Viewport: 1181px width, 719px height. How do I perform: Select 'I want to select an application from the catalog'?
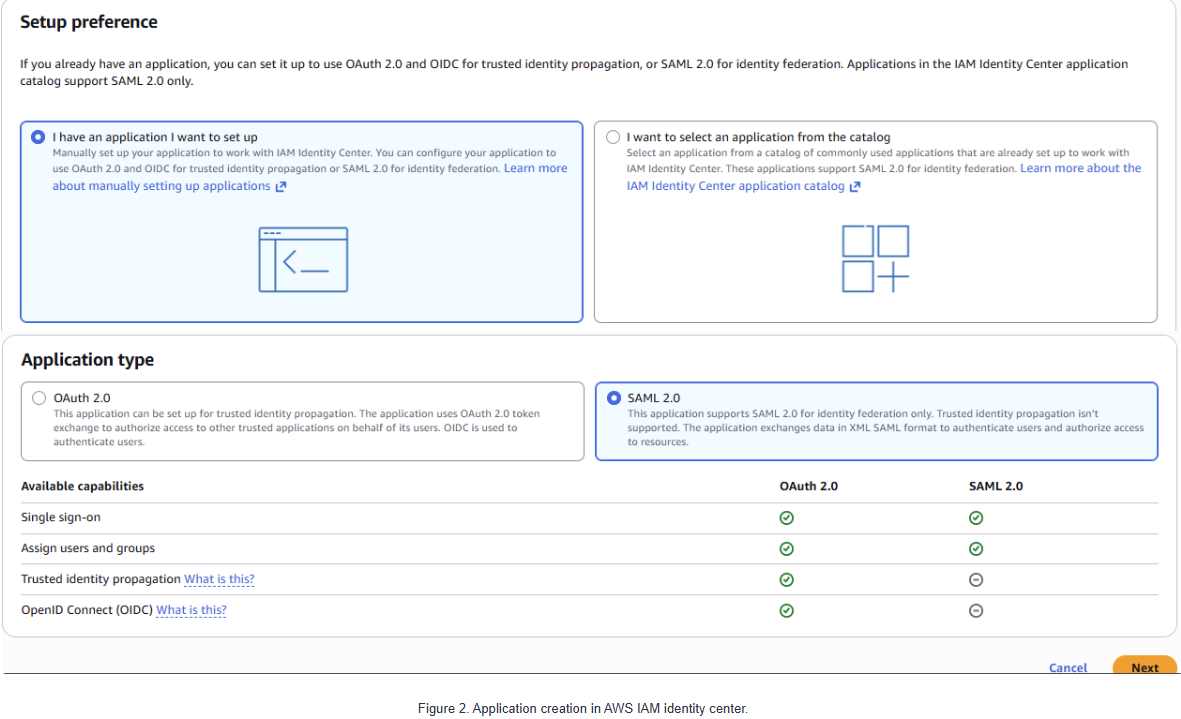[x=613, y=137]
